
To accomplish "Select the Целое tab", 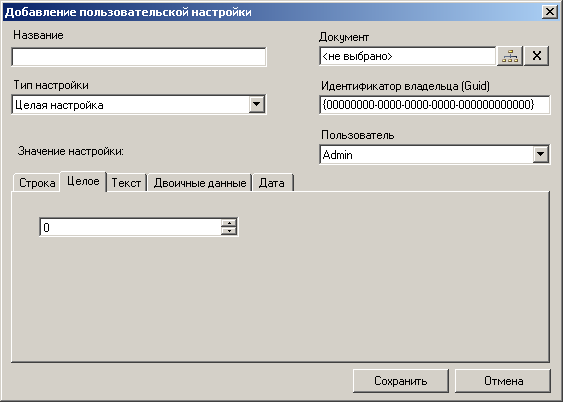I will coord(83,181).
